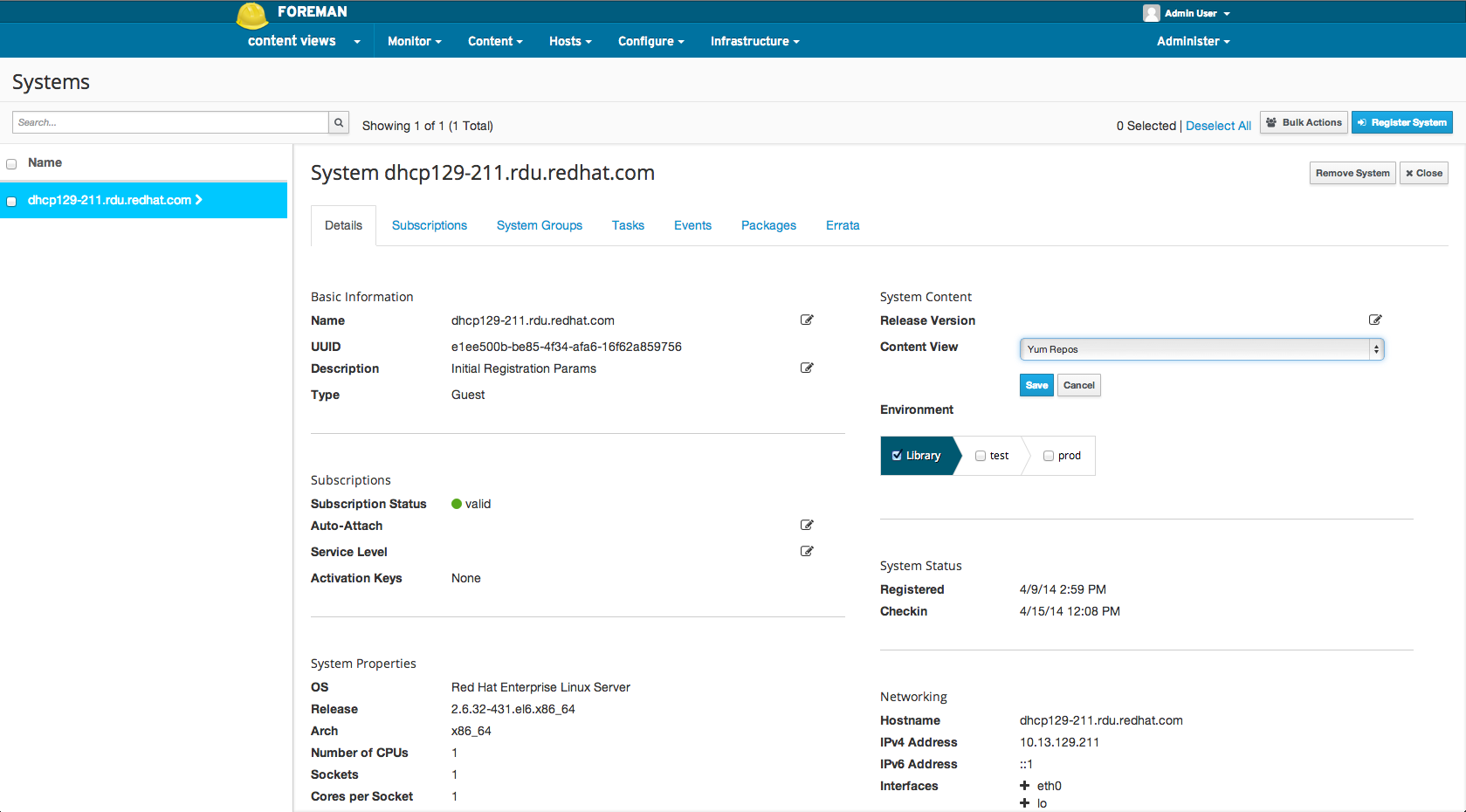Switch to the System Groups tab
1466x812 pixels.
click(540, 225)
